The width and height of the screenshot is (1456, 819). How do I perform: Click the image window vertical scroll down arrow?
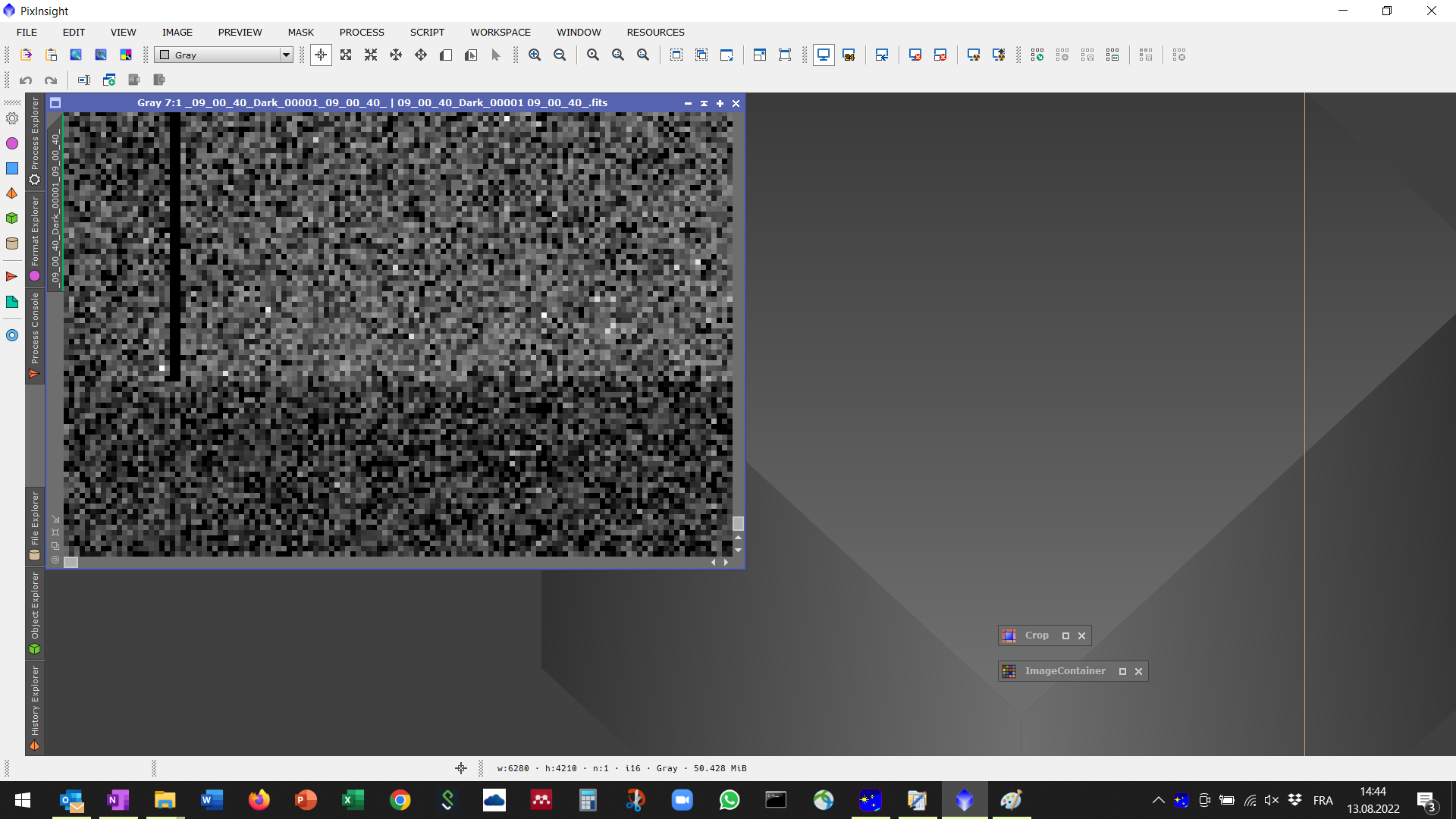[x=738, y=550]
